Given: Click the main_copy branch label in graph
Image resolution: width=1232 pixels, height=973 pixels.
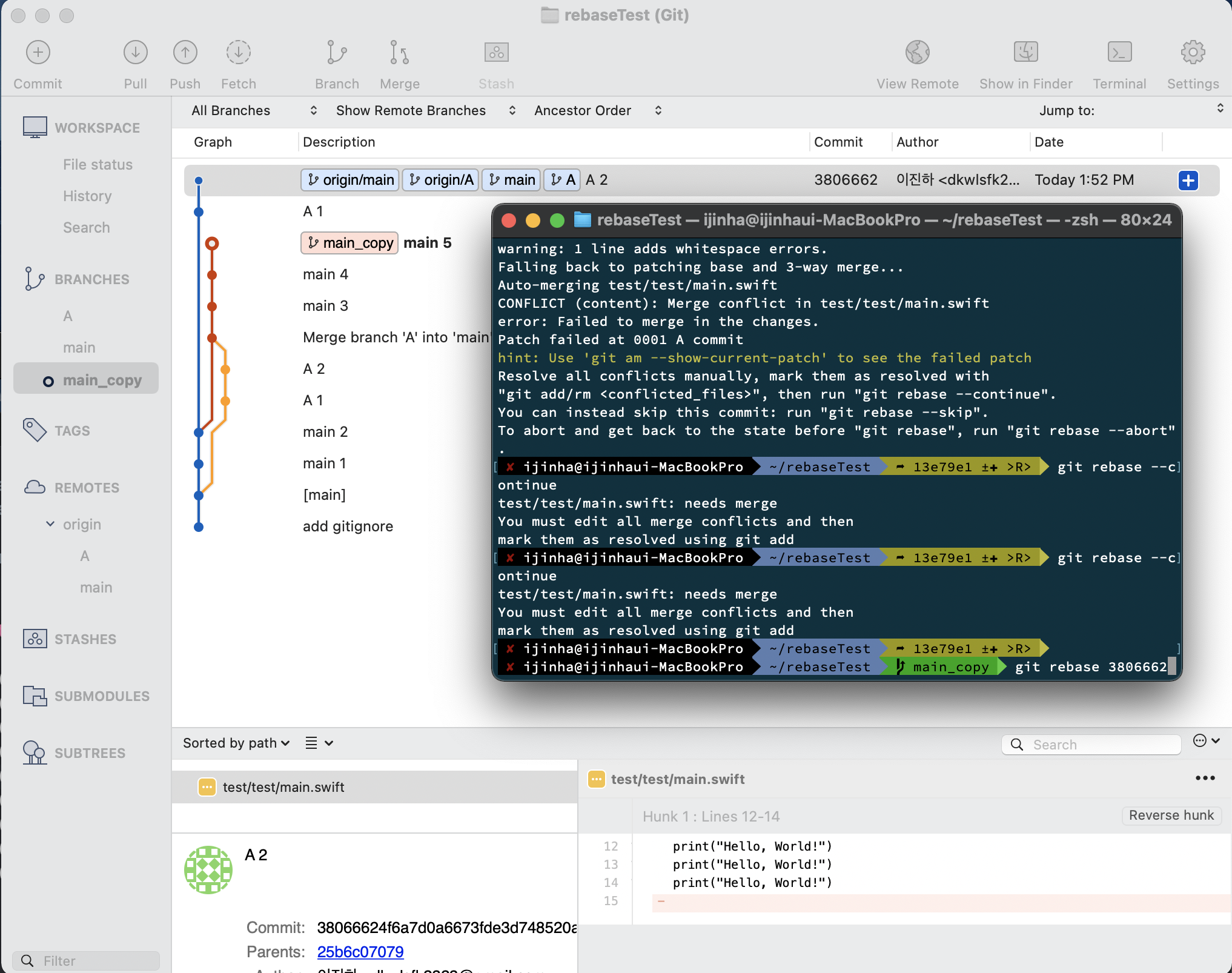Looking at the screenshot, I should 349,243.
